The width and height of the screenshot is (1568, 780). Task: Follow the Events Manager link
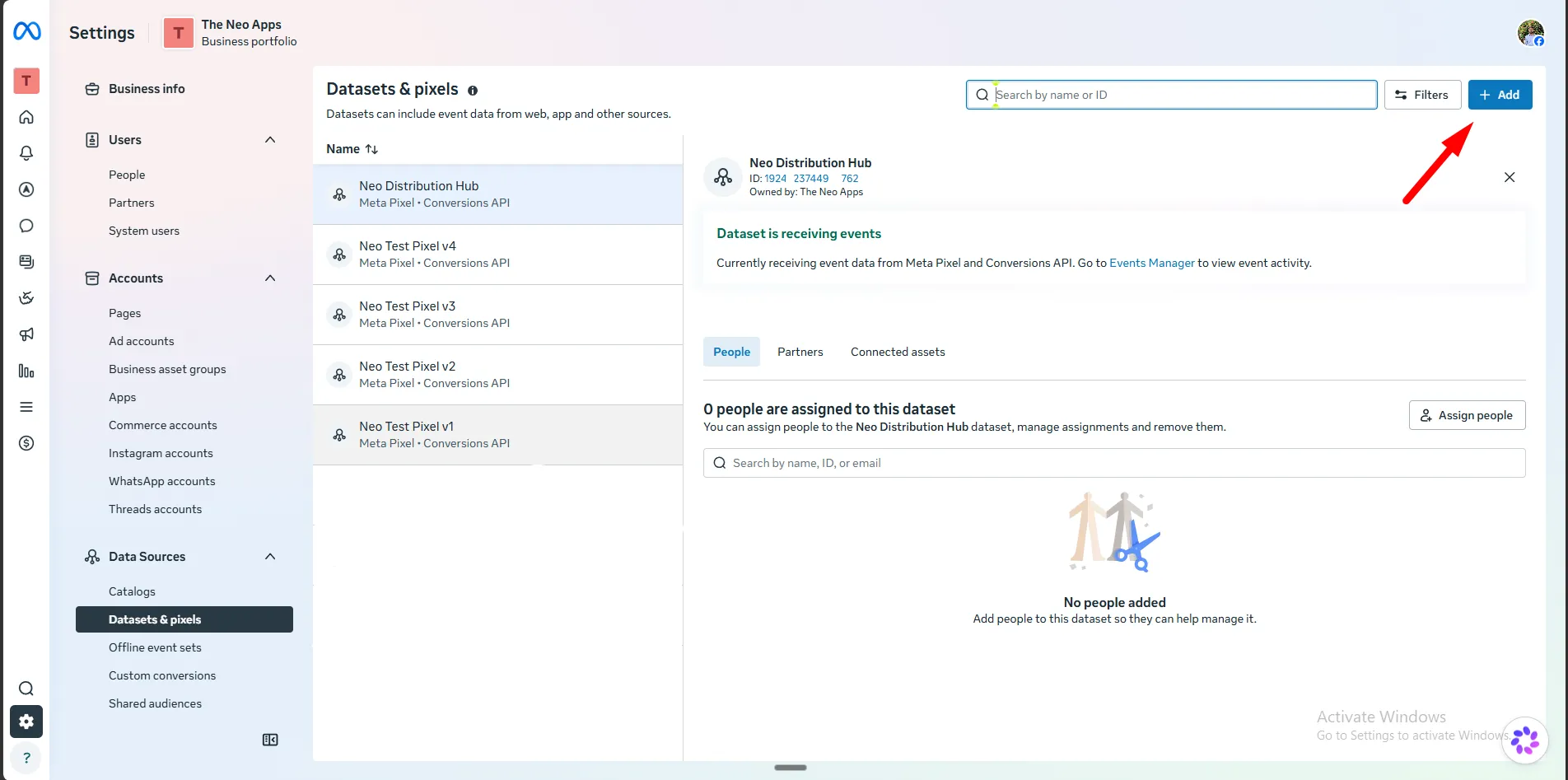[x=1151, y=263]
